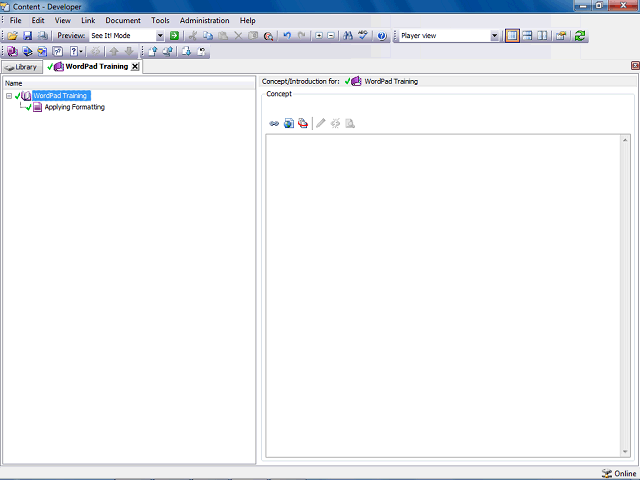Open the Document menu

(x=123, y=20)
